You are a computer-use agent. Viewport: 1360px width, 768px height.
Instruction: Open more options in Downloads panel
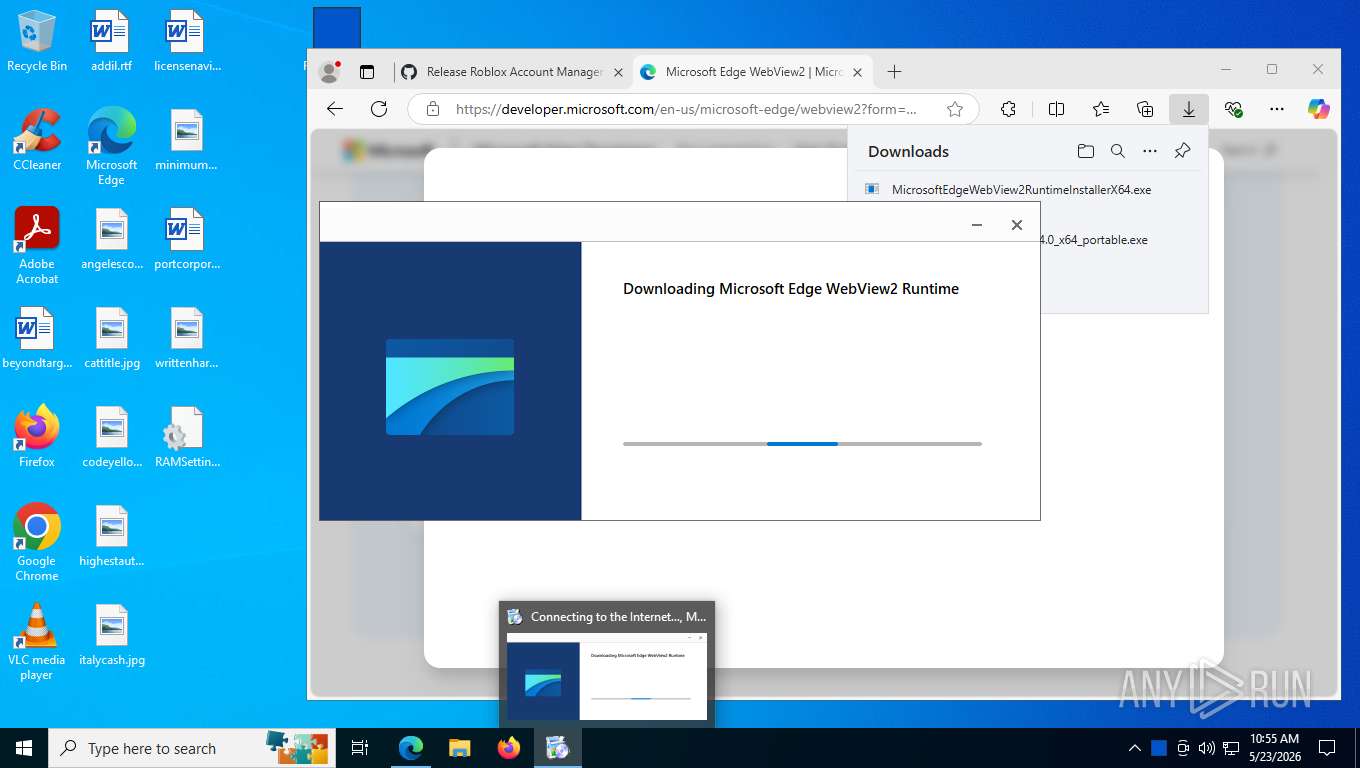point(1150,151)
